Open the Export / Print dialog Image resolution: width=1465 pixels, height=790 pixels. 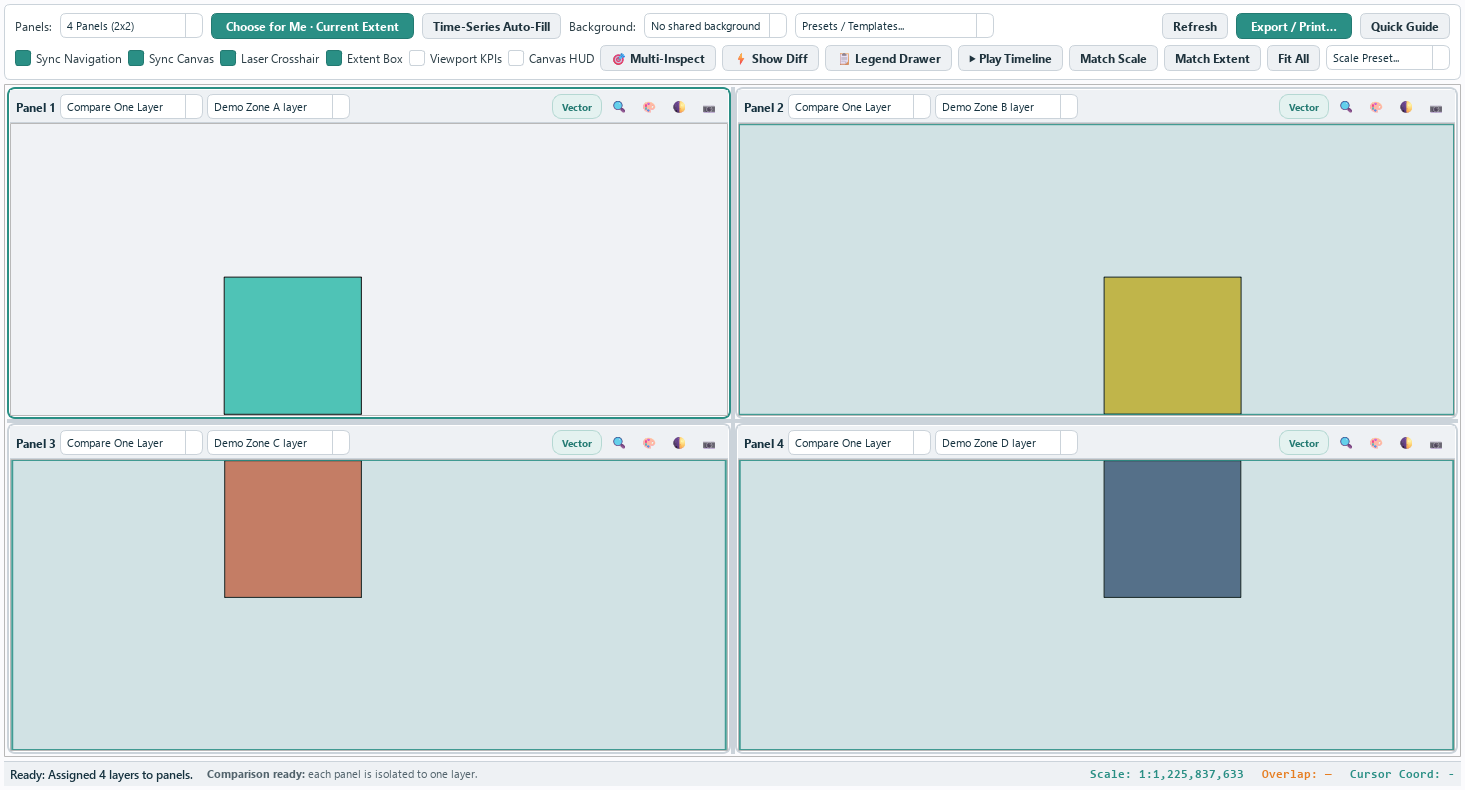(1293, 26)
